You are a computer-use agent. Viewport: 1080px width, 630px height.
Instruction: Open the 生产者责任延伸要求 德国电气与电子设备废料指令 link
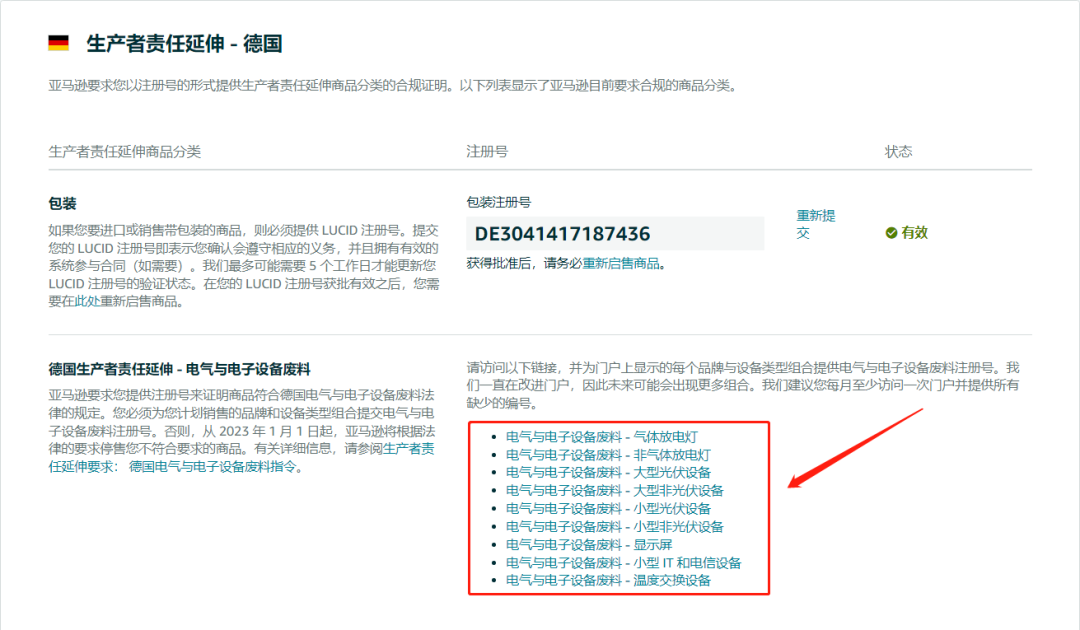click(241, 458)
